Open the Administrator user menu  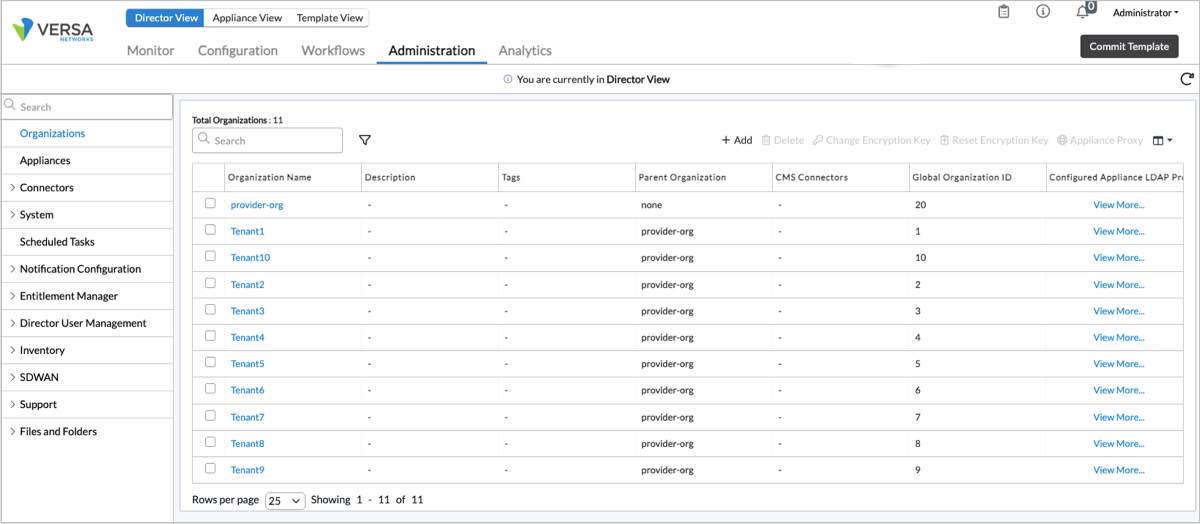click(1145, 13)
